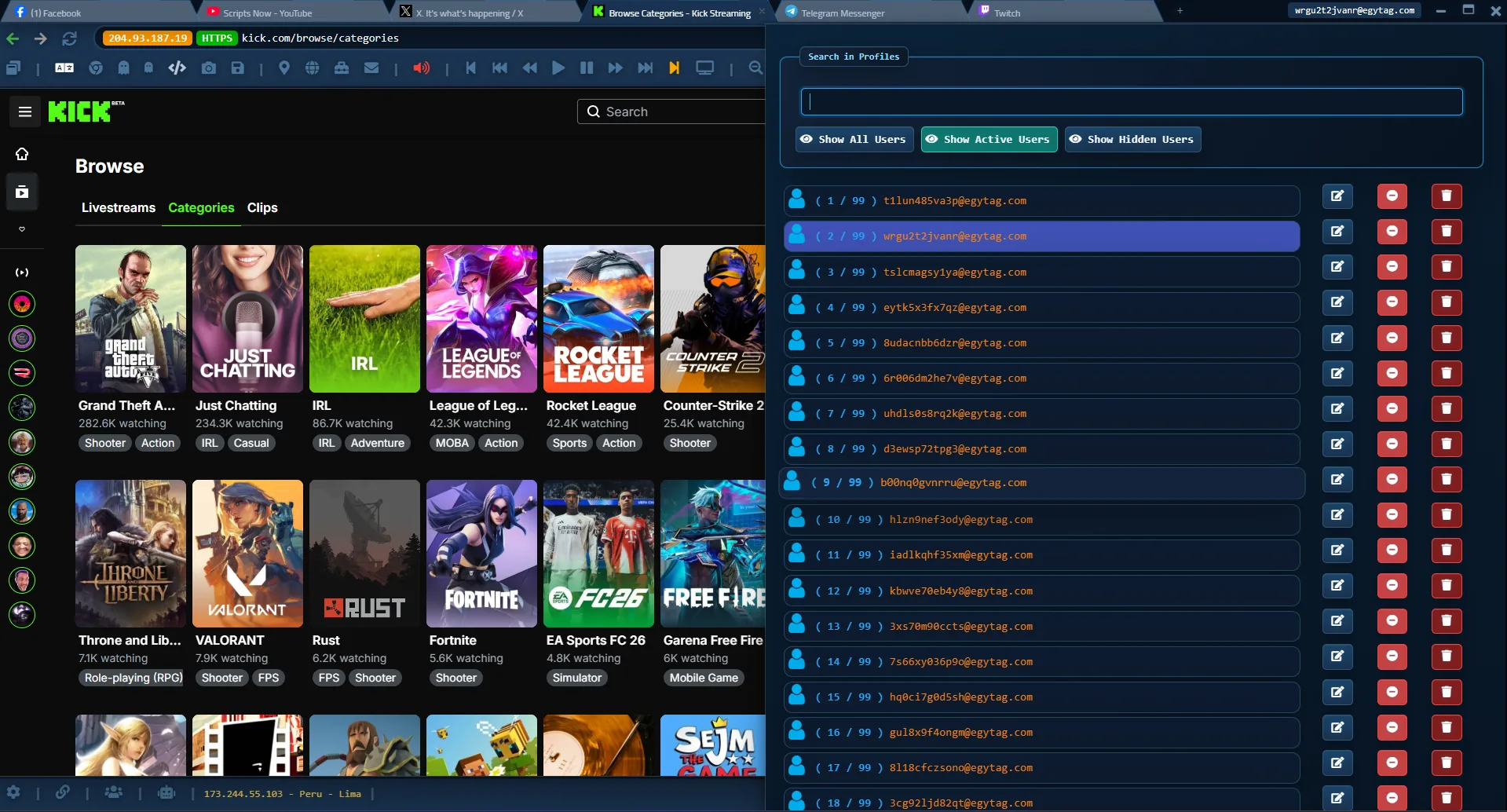Screen dimensions: 1507x812
Task: Click the 204.93.187.19 proxy IP badge
Action: [x=148, y=38]
